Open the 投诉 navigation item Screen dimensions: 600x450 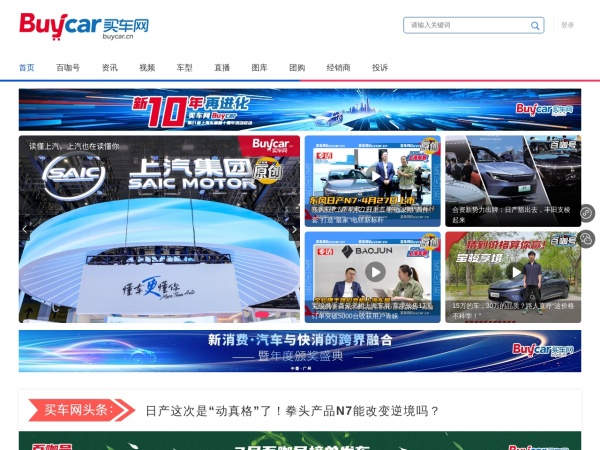coord(380,68)
